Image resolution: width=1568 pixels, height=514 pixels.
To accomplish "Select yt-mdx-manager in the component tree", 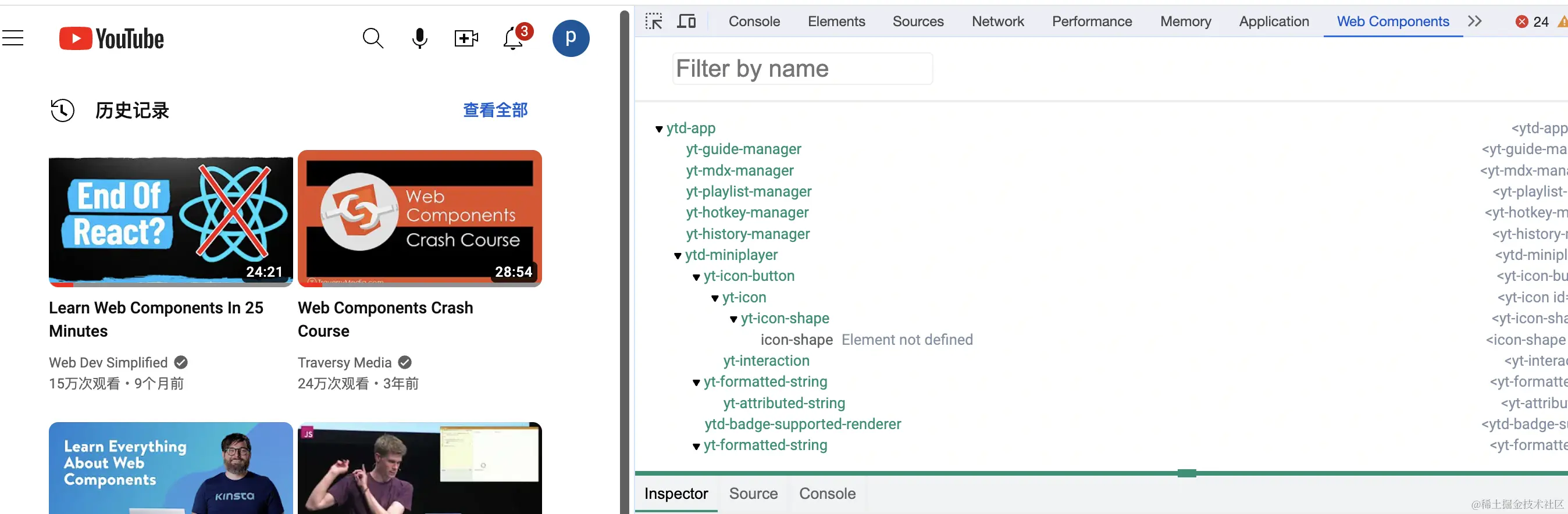I will (x=740, y=170).
